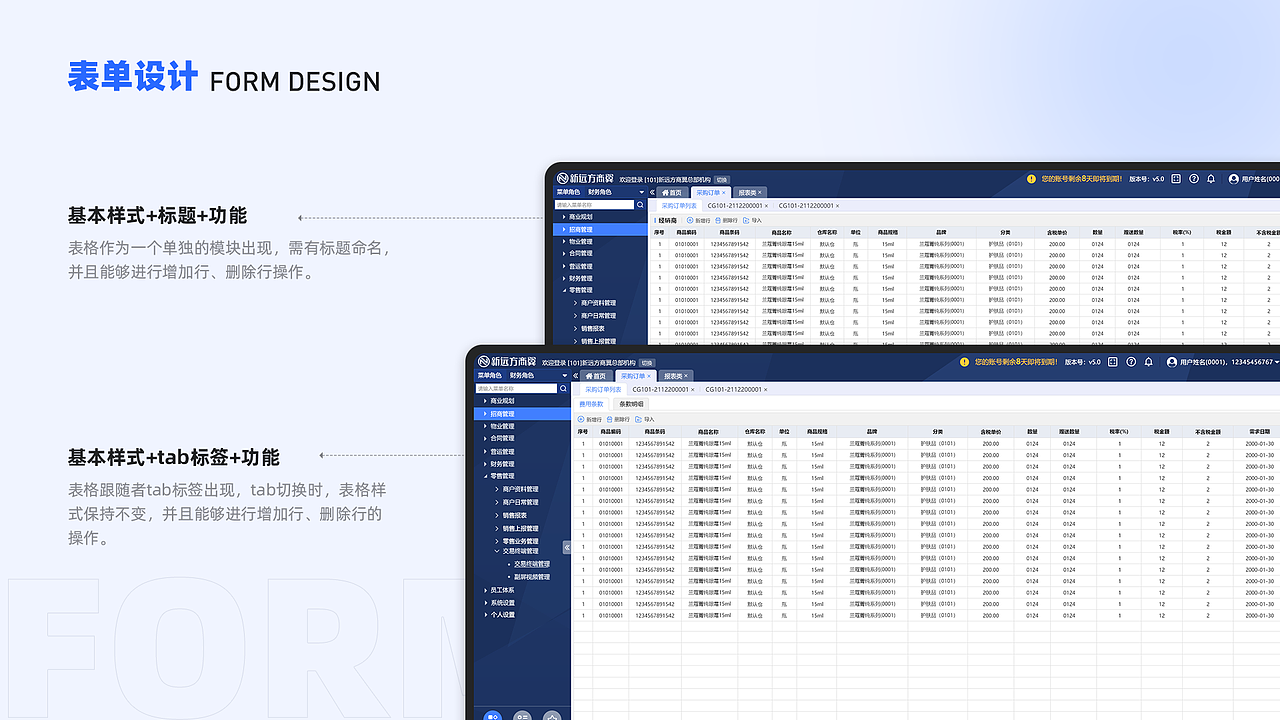Click the notification bell in the lower window
The image size is (1280, 720).
pos(1148,362)
